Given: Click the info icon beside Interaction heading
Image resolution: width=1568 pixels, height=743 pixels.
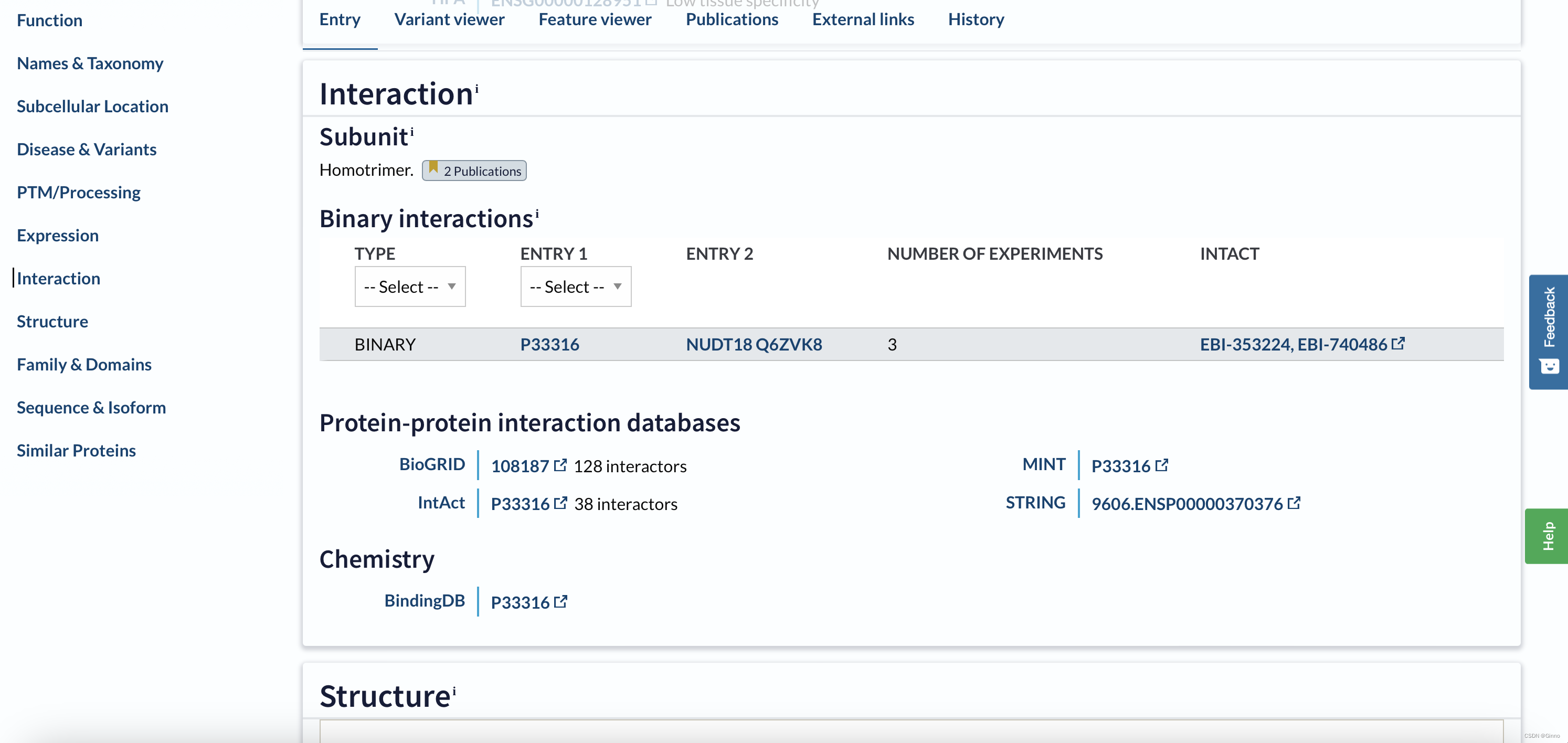Looking at the screenshot, I should pos(476,88).
